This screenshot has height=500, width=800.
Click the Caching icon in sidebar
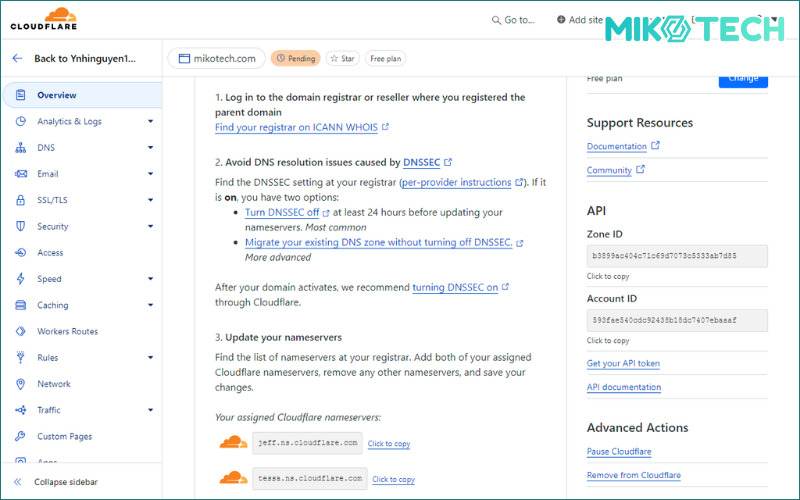(20, 305)
